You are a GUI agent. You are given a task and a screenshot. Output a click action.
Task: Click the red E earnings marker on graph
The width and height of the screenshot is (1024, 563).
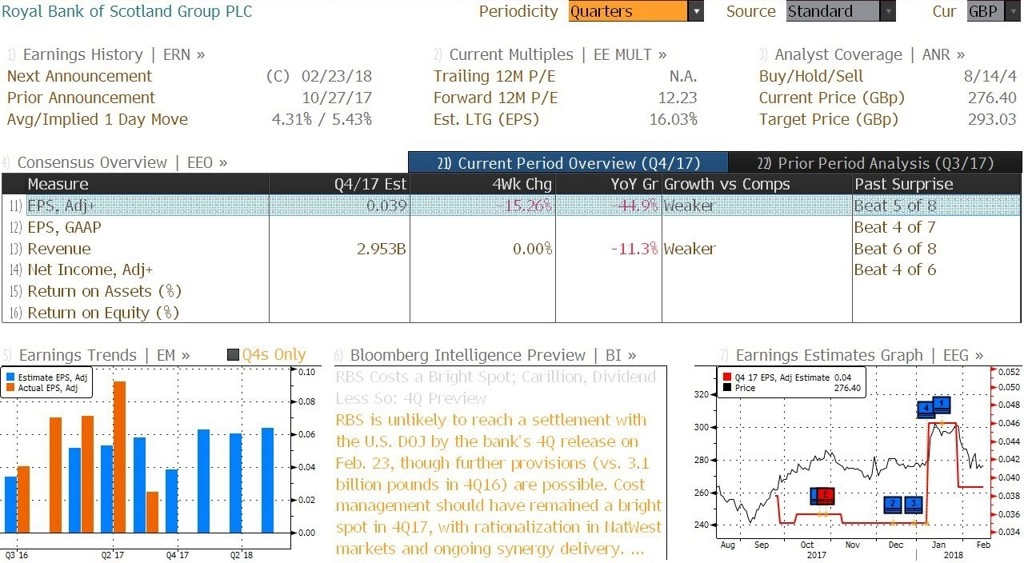pyautogui.click(x=826, y=495)
